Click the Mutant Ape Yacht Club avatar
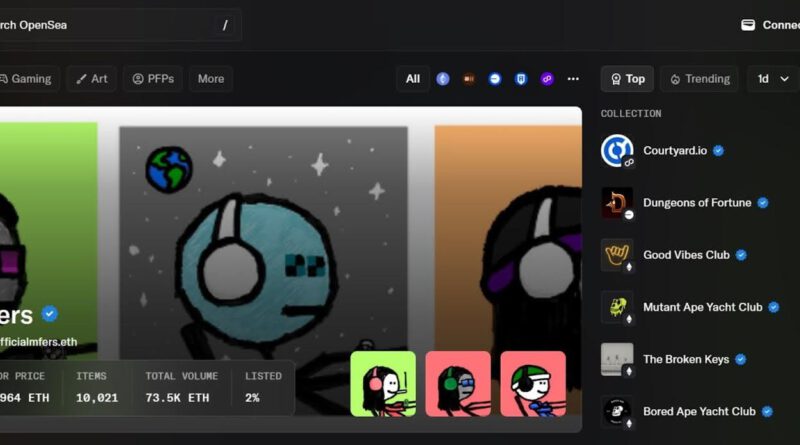 tap(617, 307)
